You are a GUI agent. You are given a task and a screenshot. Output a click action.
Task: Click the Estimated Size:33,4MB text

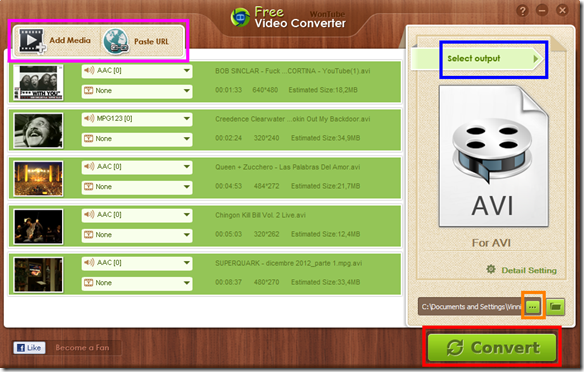326,282
